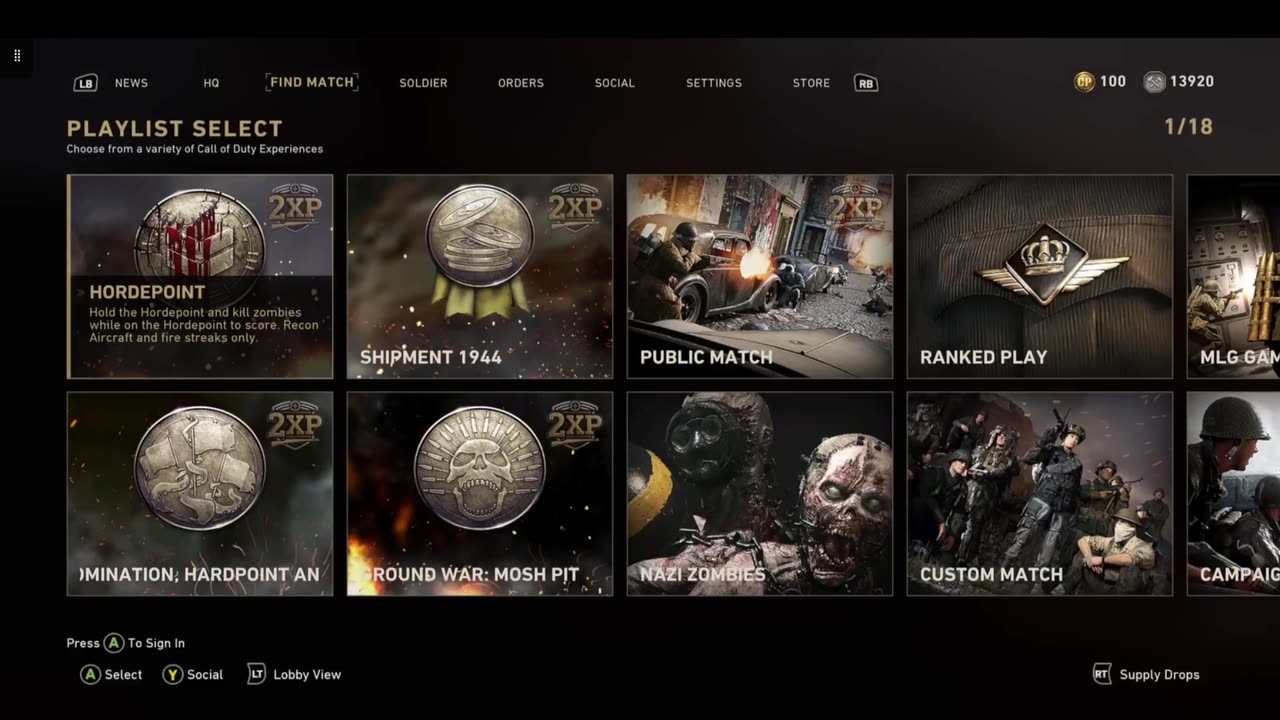Select the Public Match playlist

760,277
